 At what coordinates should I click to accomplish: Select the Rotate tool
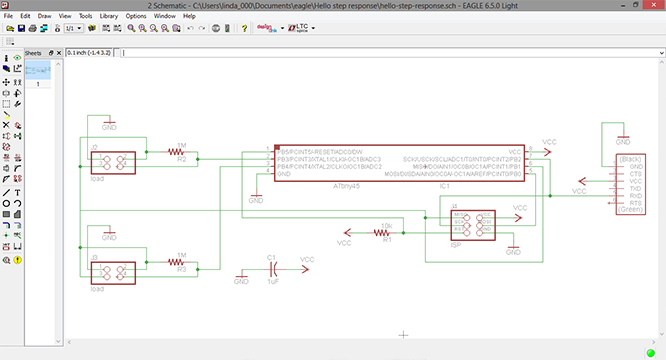click(x=17, y=93)
